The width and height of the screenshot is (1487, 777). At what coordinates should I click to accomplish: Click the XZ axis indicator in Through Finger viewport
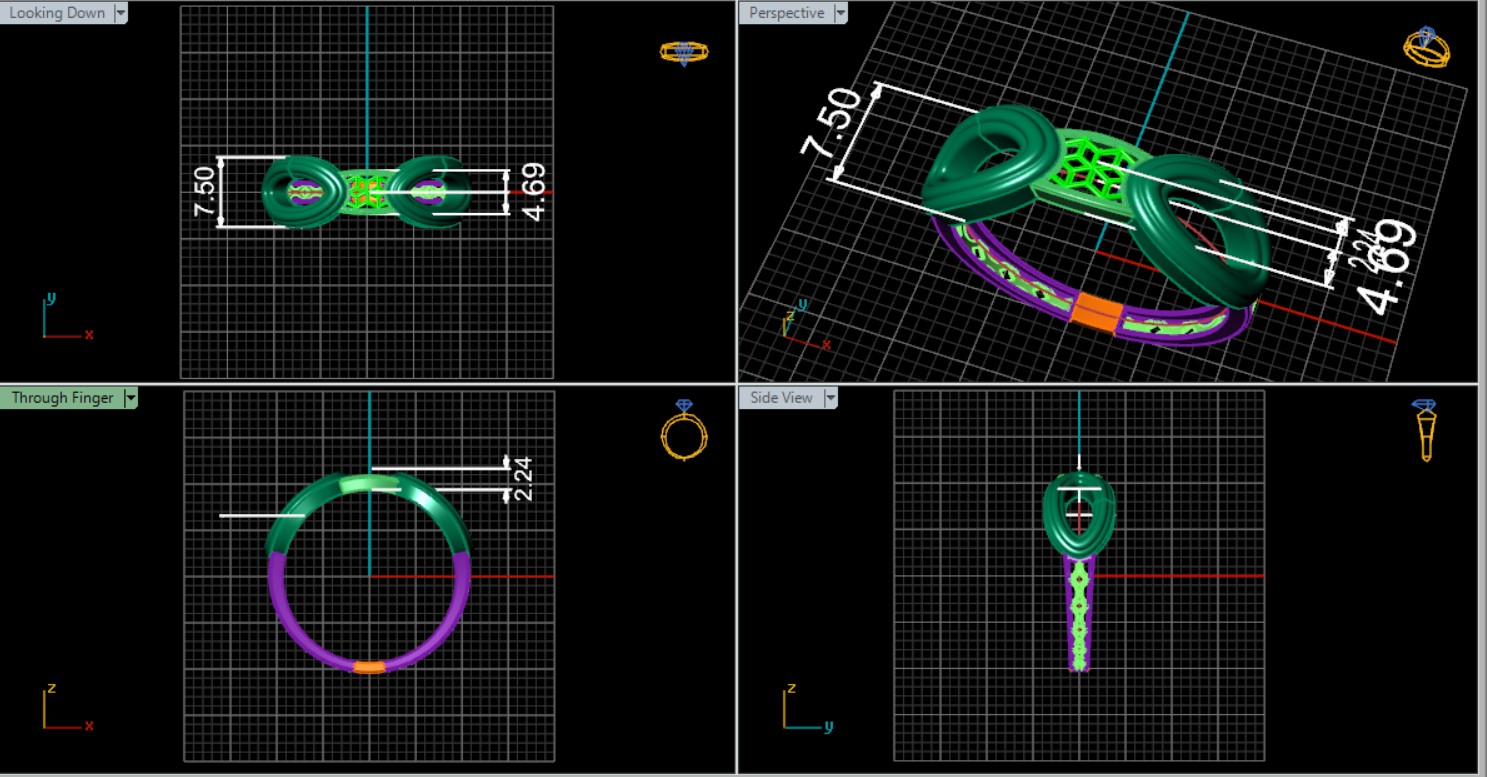click(x=62, y=708)
